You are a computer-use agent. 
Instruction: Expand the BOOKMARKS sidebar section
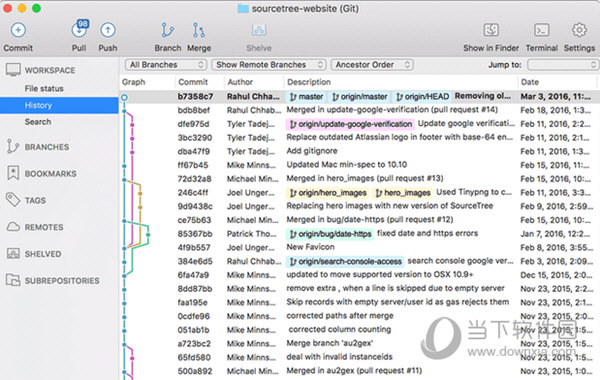(x=51, y=174)
